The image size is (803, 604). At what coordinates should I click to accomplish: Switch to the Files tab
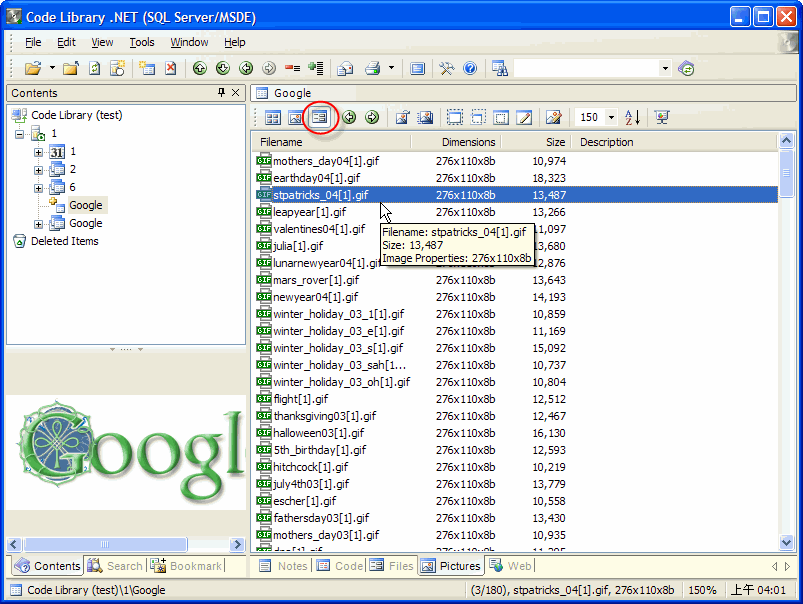pyautogui.click(x=391, y=566)
